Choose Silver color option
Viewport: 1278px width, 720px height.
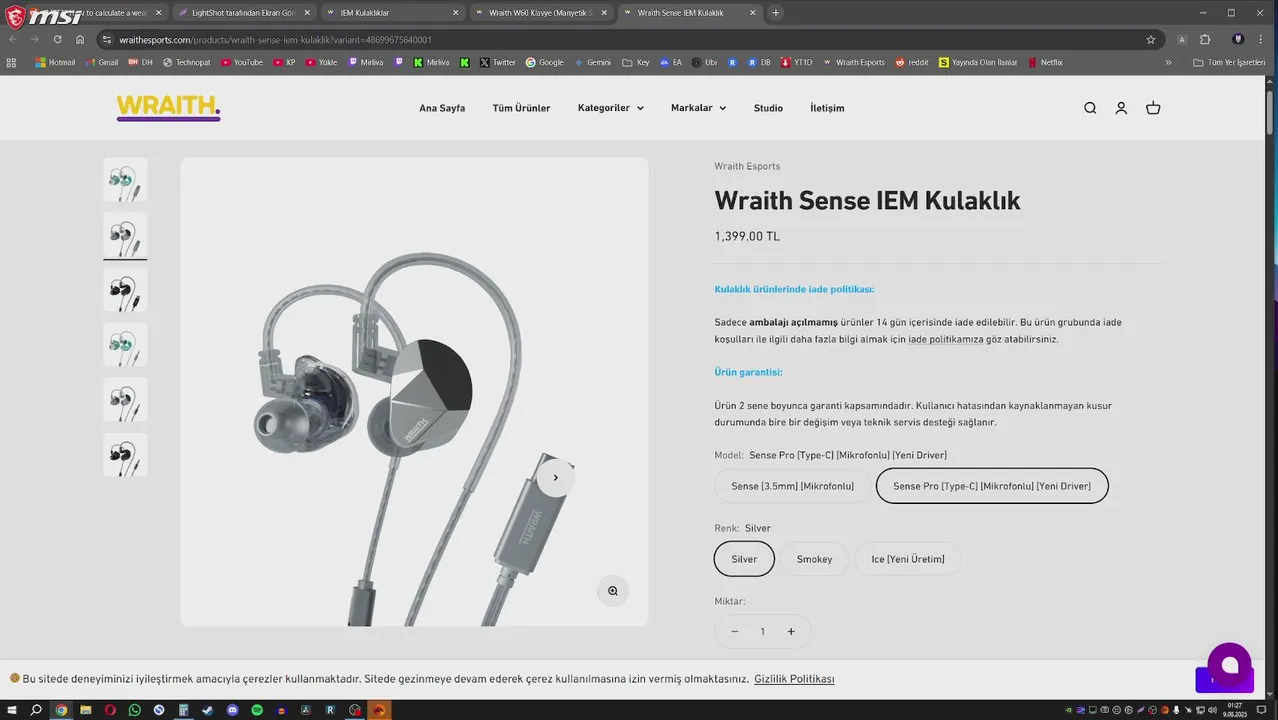pyautogui.click(x=744, y=559)
